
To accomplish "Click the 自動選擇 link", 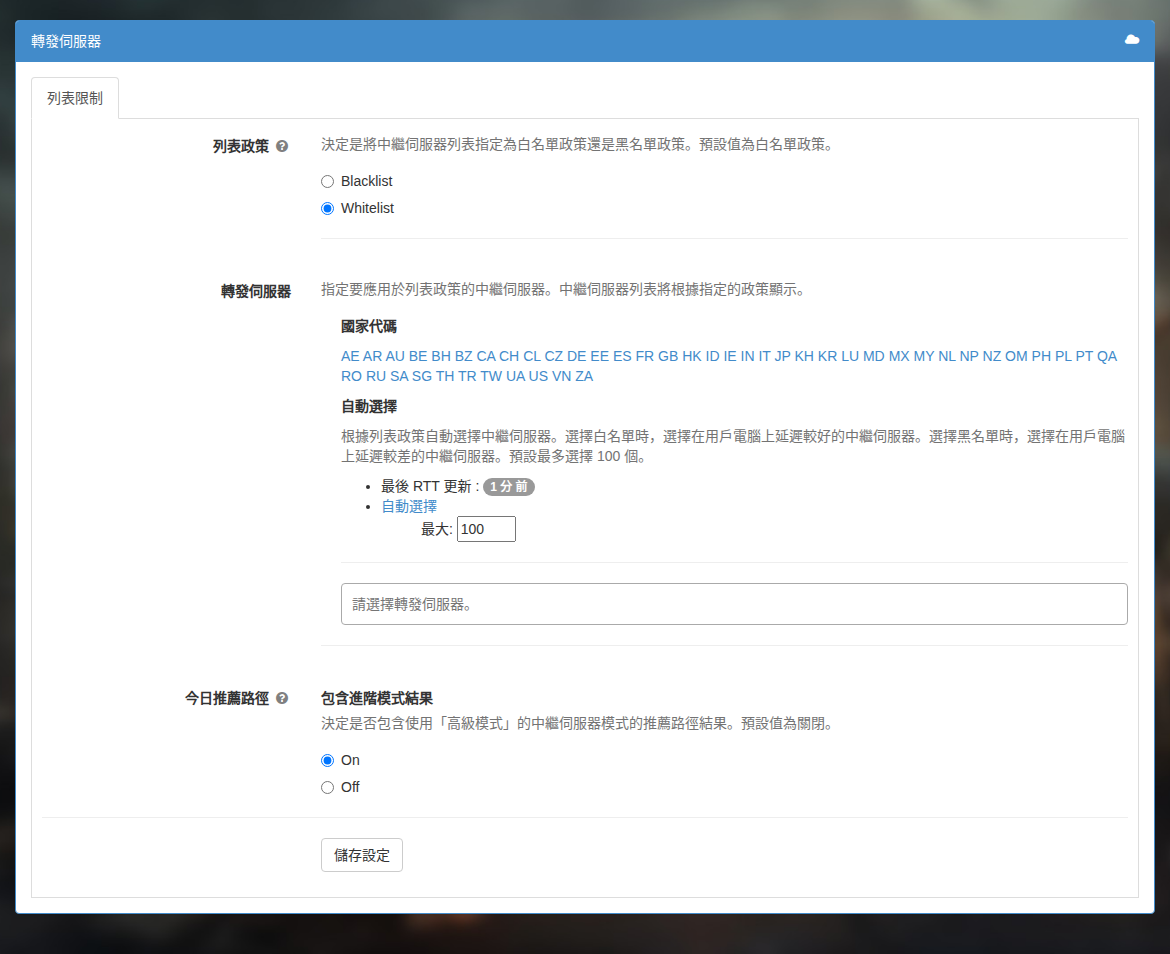I will 409,506.
